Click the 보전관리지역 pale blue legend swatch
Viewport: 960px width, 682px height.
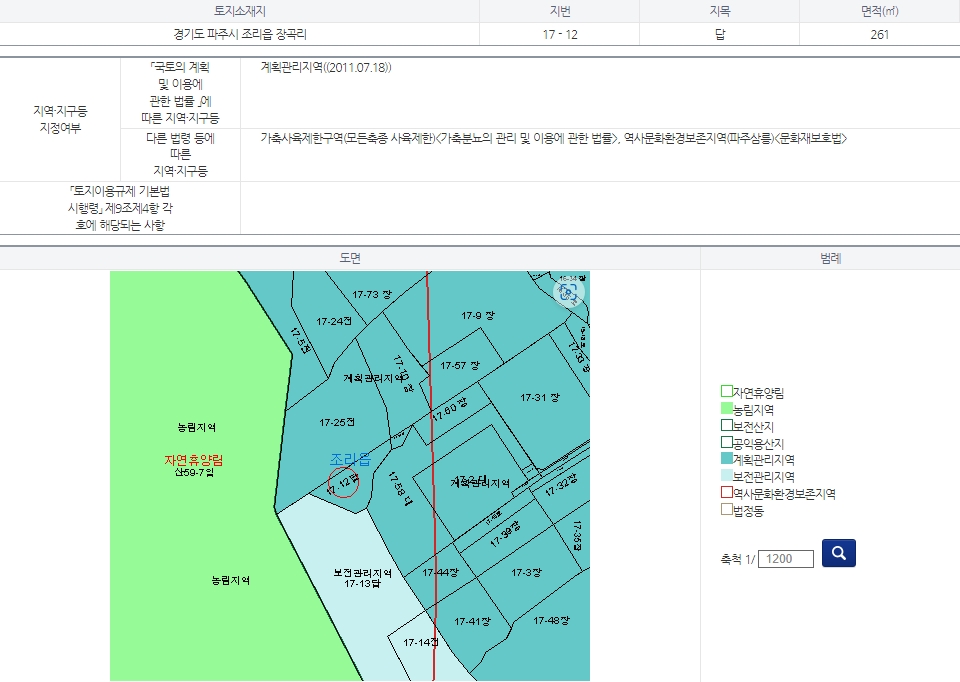pyautogui.click(x=727, y=476)
